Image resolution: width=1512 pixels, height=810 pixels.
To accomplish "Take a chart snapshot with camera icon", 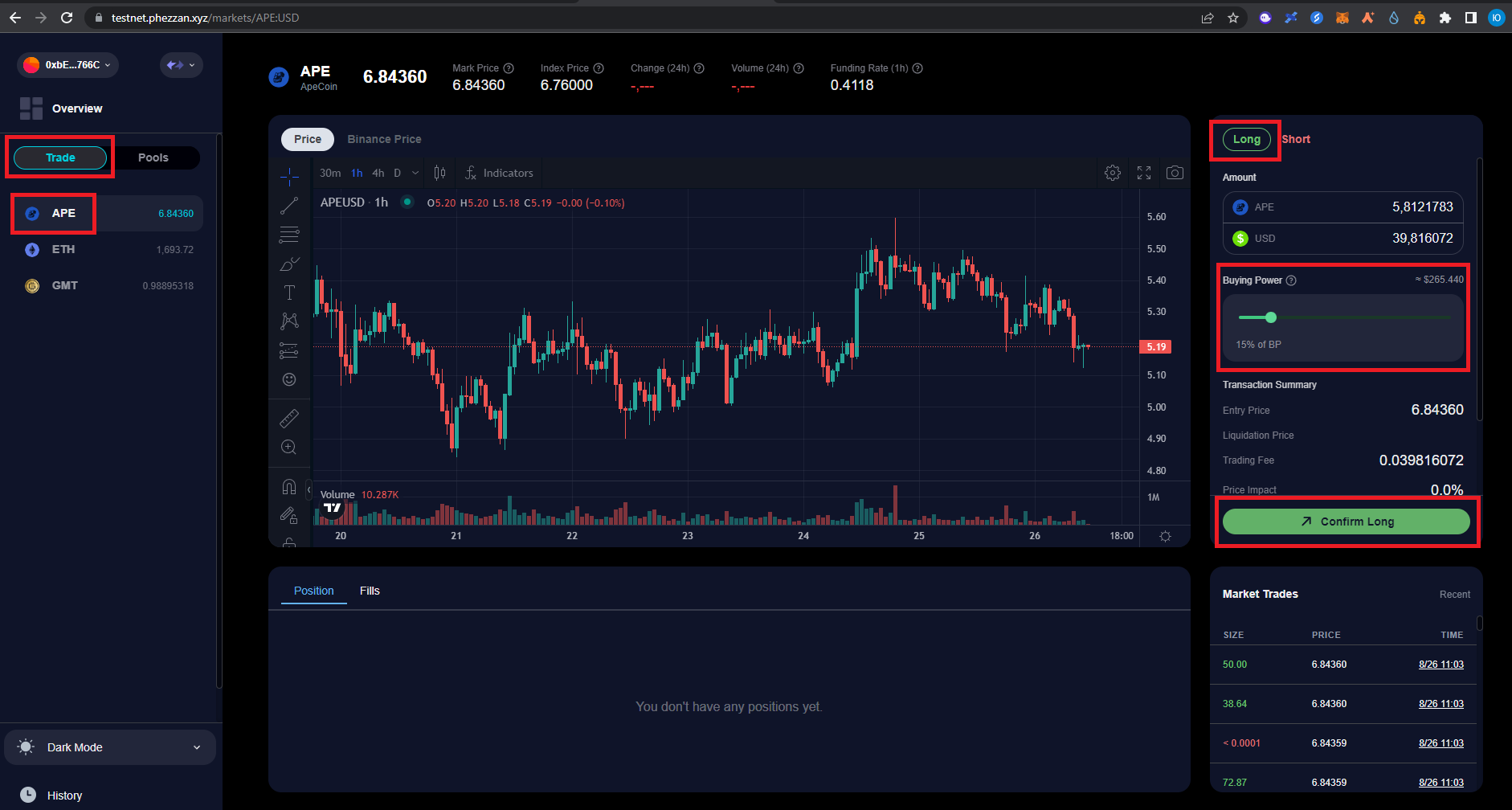I will (x=1175, y=173).
